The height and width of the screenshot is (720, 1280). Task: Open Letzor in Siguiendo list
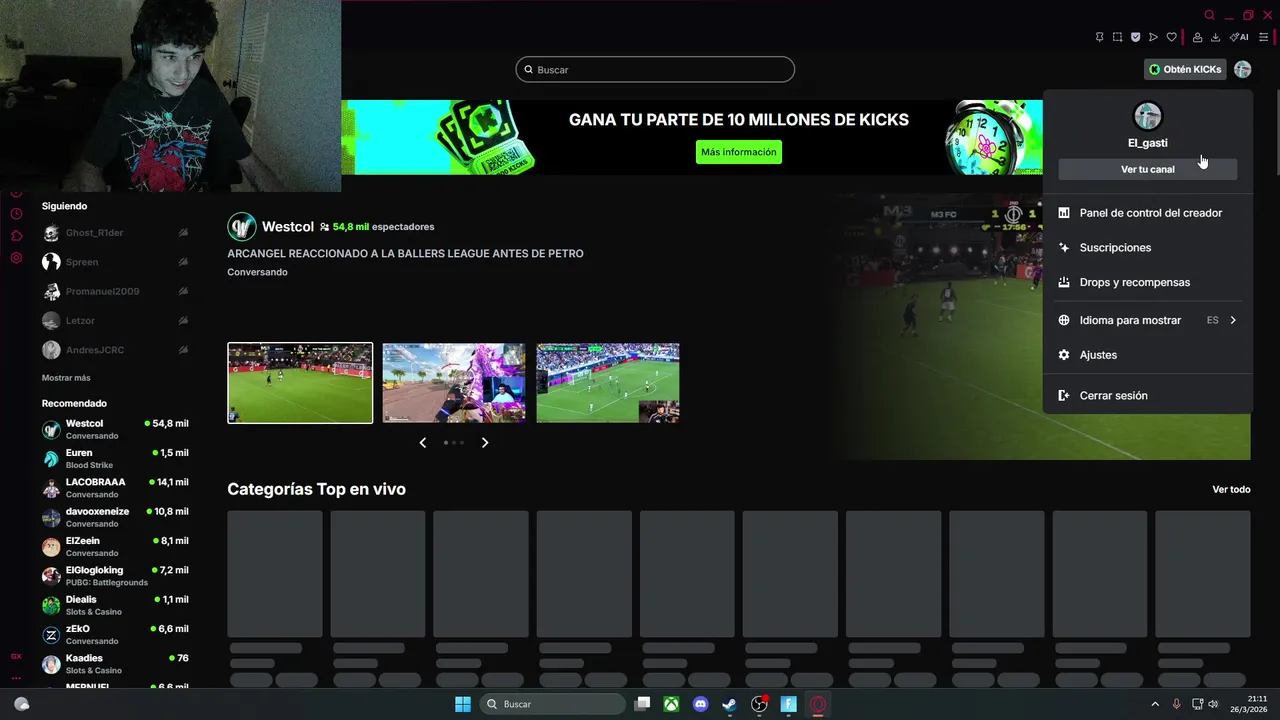(115, 321)
